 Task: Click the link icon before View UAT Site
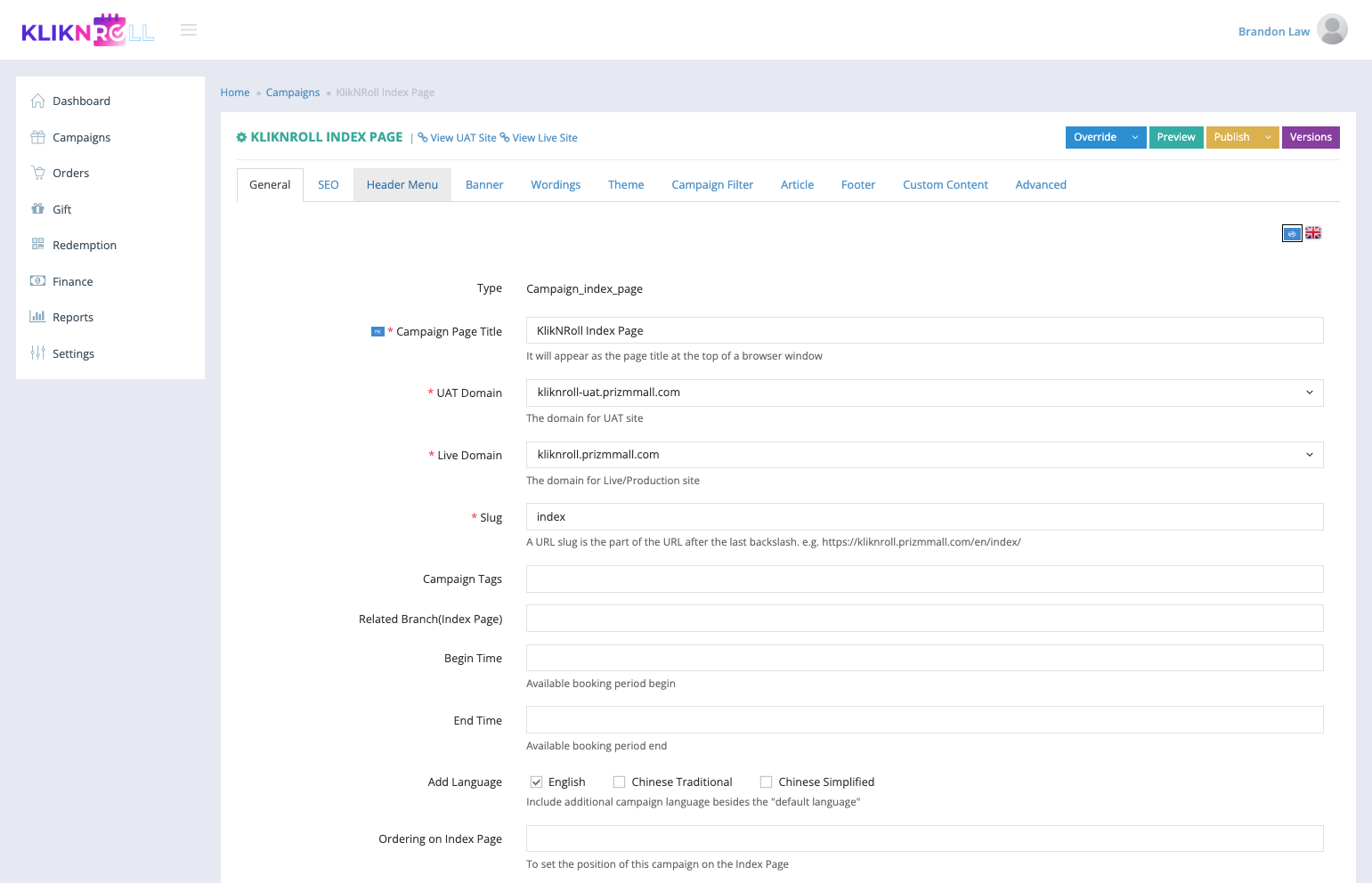click(423, 137)
